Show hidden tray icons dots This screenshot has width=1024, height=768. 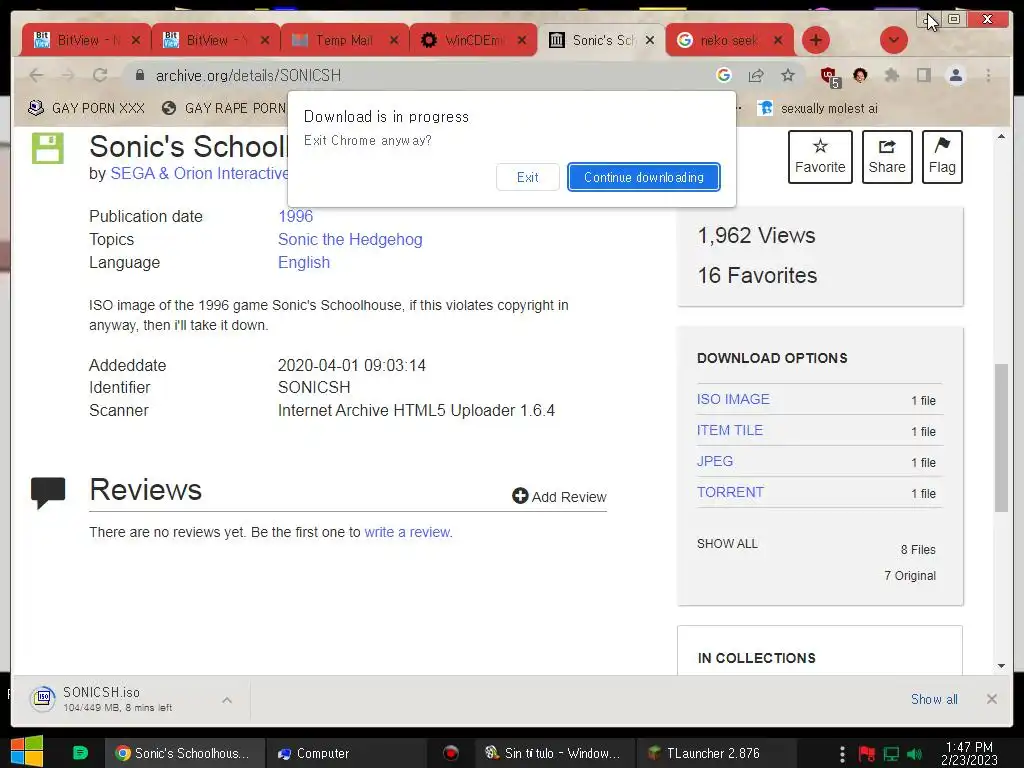842,754
